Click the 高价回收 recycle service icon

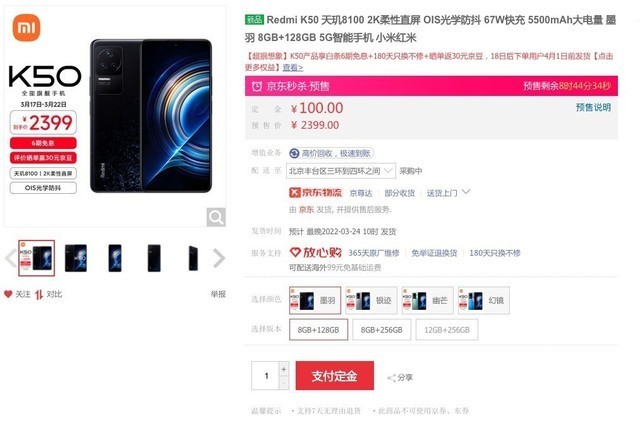pos(294,153)
